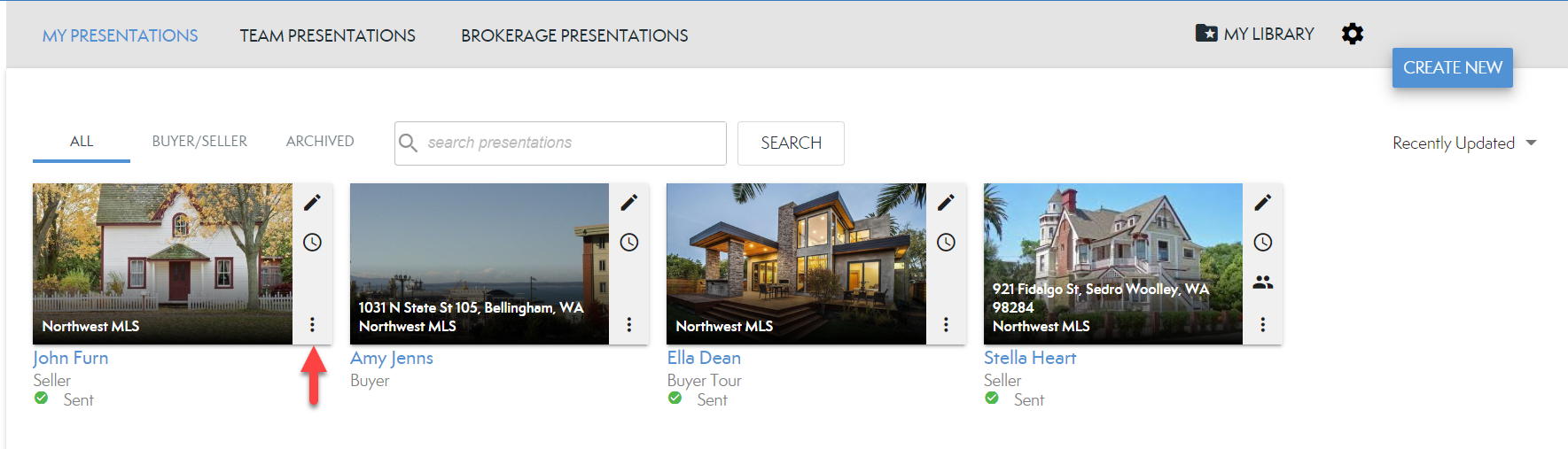Open the settings gear icon

click(x=1352, y=35)
